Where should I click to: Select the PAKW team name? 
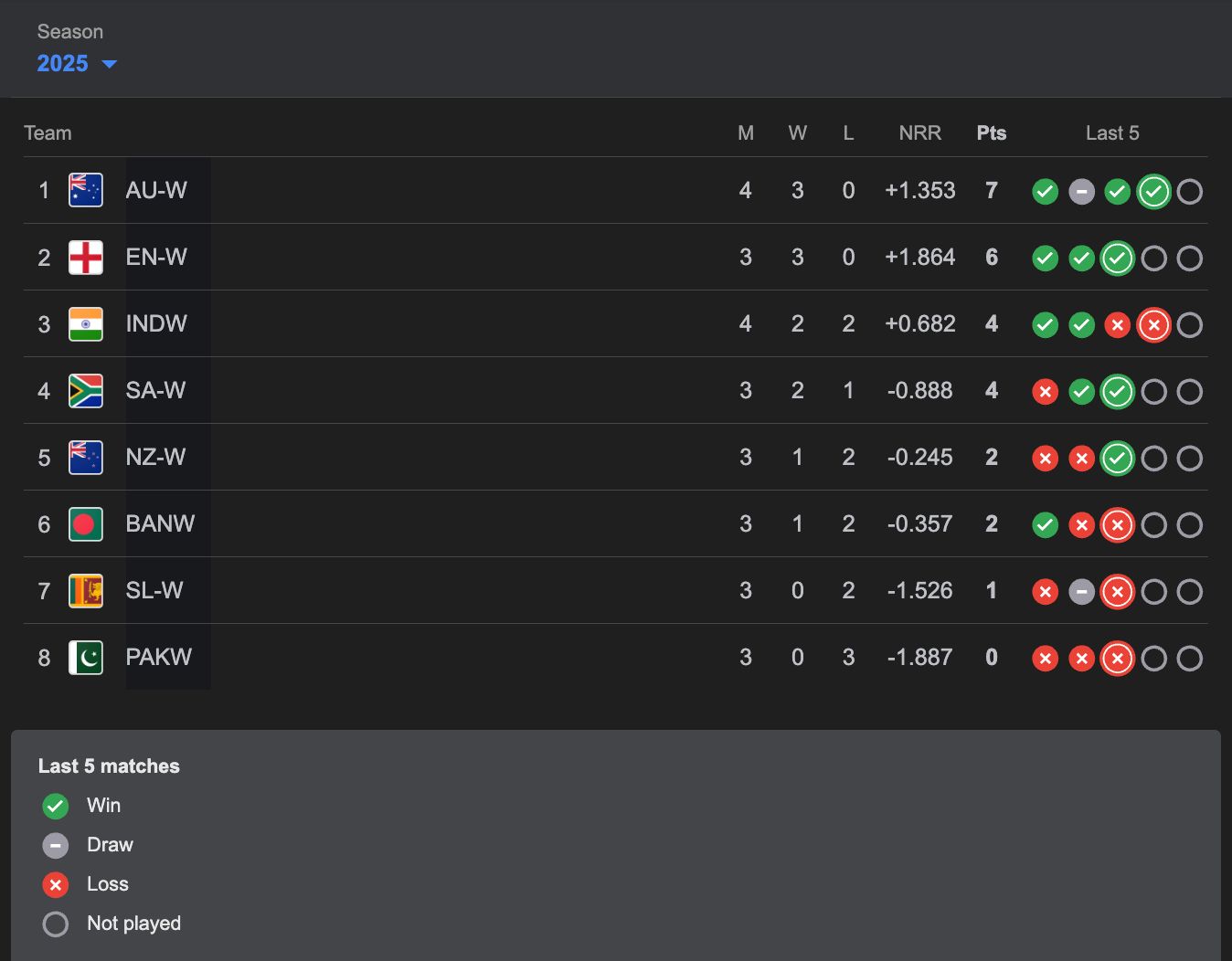point(158,658)
